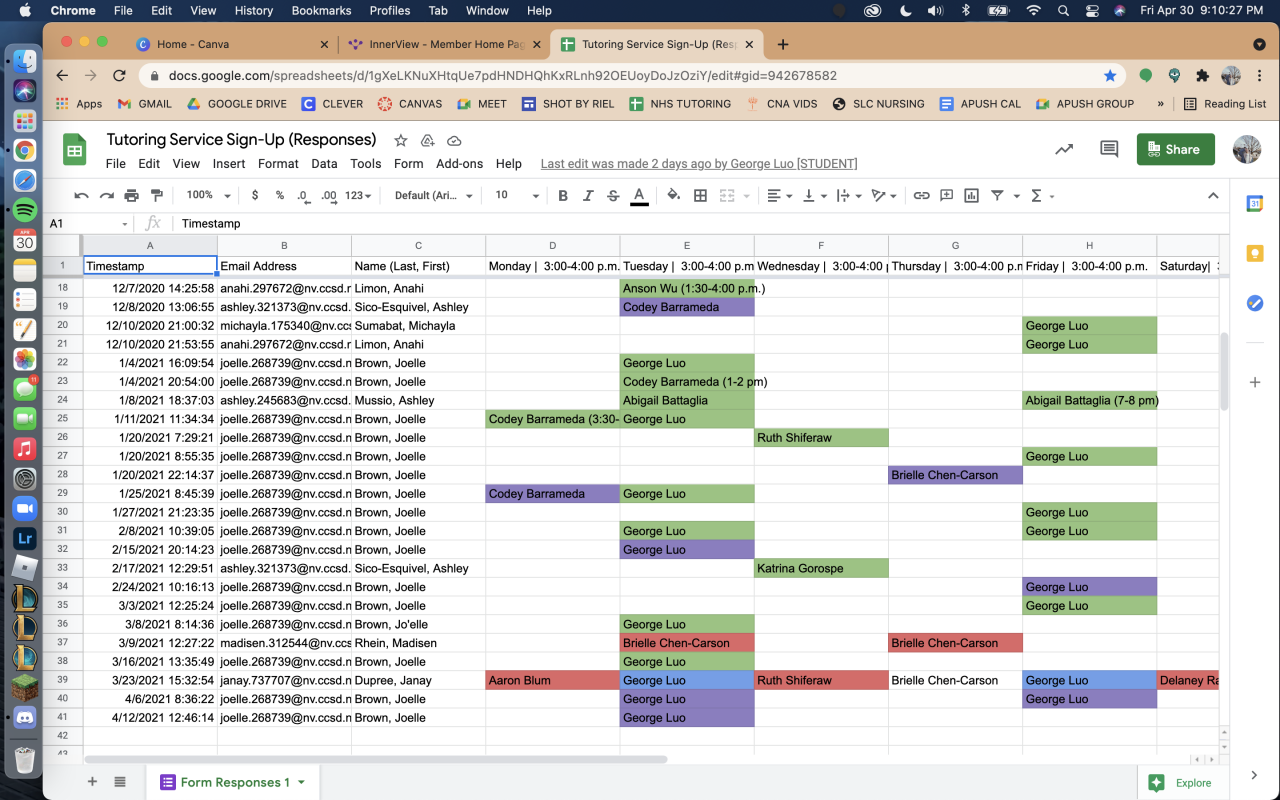The image size is (1280, 800).
Task: Click the Print icon in the toolbar
Action: click(x=131, y=195)
